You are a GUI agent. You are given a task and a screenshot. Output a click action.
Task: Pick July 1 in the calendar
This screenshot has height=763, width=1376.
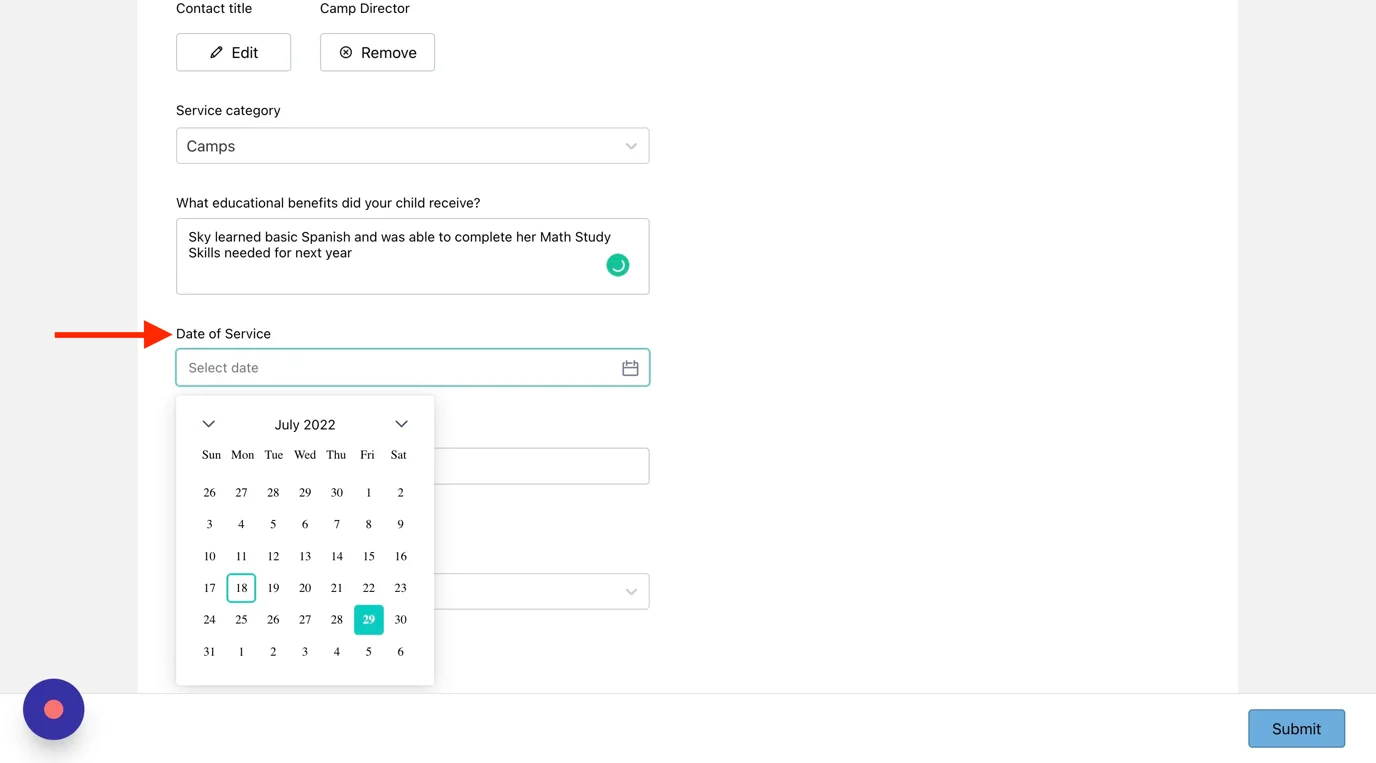[369, 492]
